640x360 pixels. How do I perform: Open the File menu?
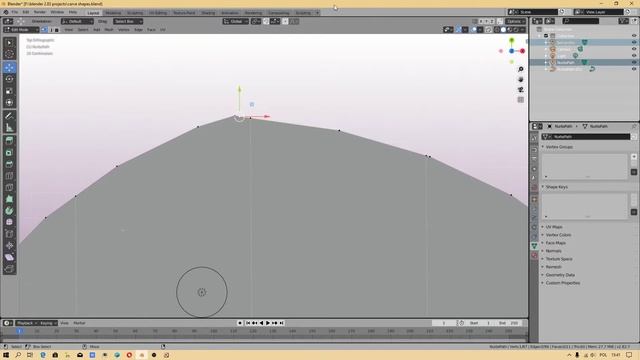14,12
